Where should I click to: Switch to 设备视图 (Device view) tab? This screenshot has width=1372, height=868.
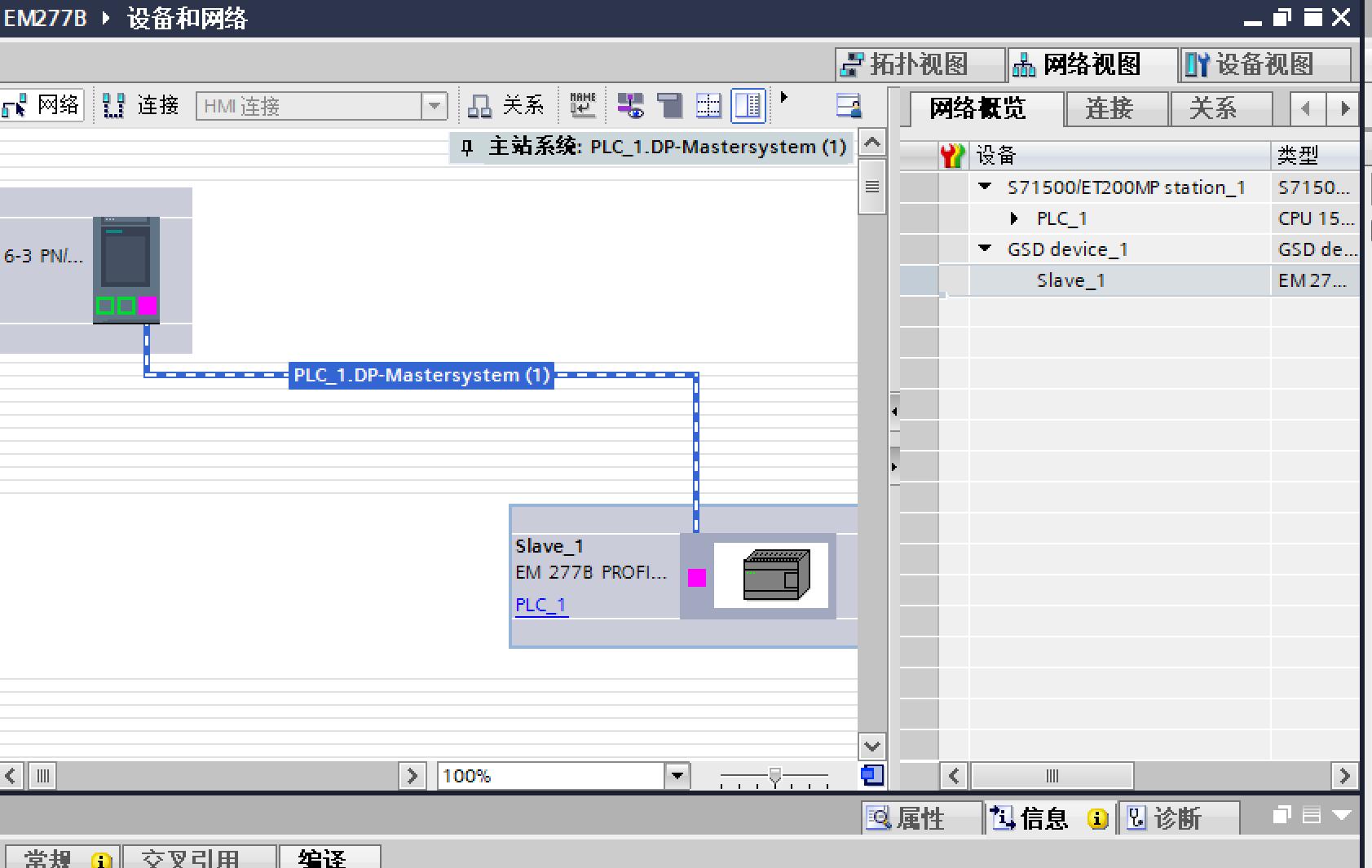[x=1265, y=64]
